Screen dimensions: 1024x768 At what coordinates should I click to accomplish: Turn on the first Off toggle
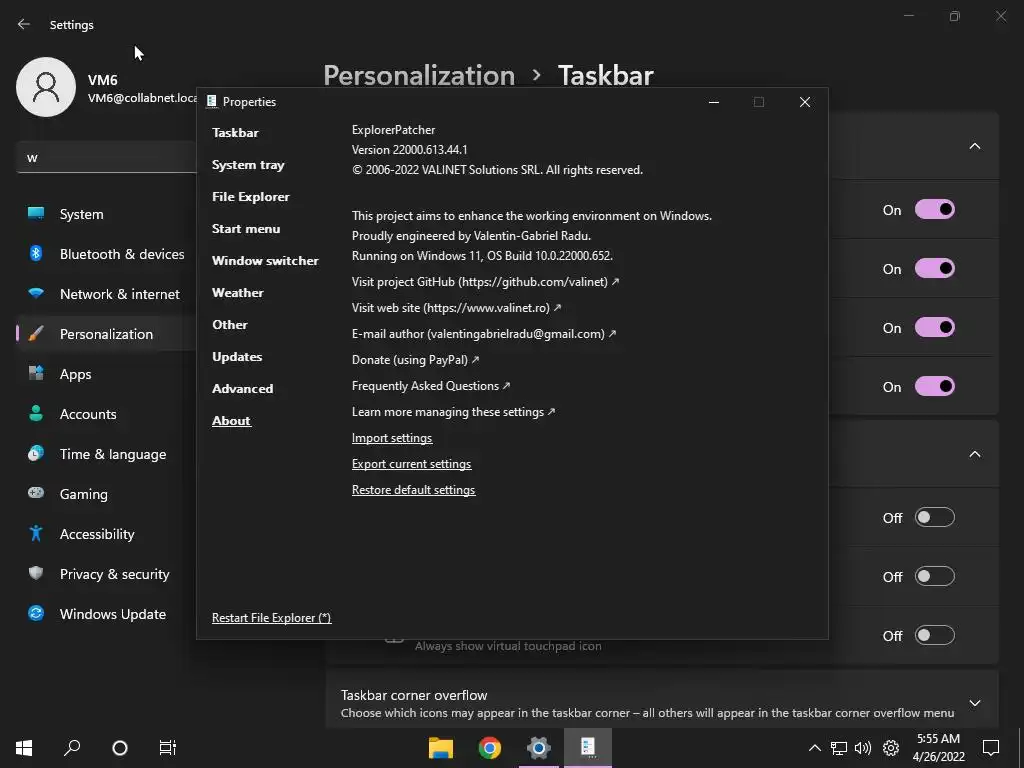point(935,517)
